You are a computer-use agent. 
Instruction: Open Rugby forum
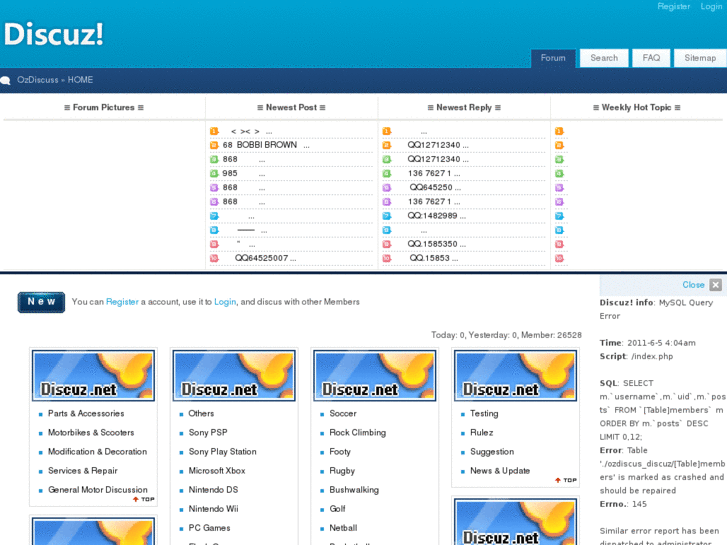(x=342, y=470)
